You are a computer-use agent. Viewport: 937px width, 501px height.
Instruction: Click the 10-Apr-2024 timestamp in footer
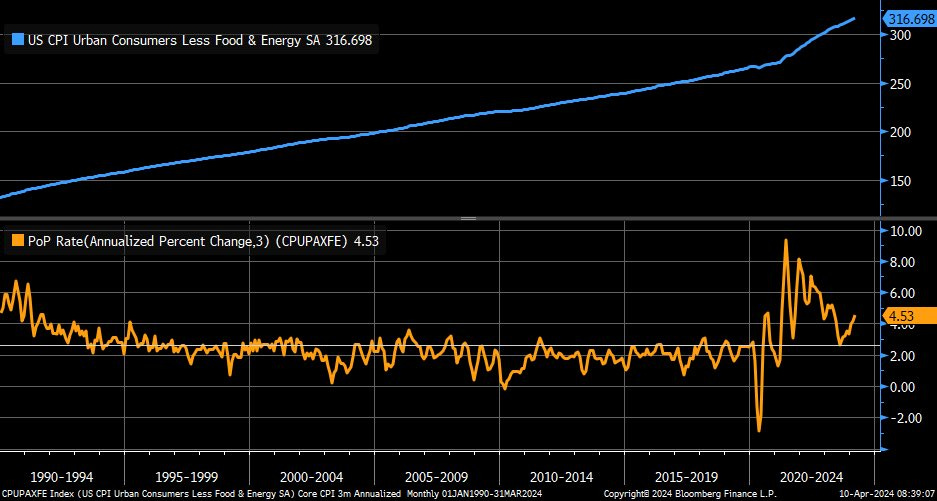click(x=880, y=494)
